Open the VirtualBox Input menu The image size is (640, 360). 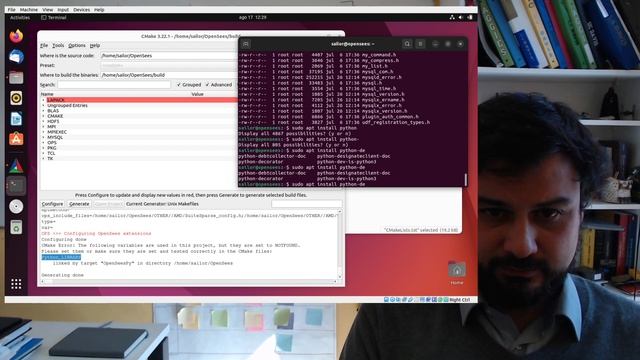tap(63, 9)
